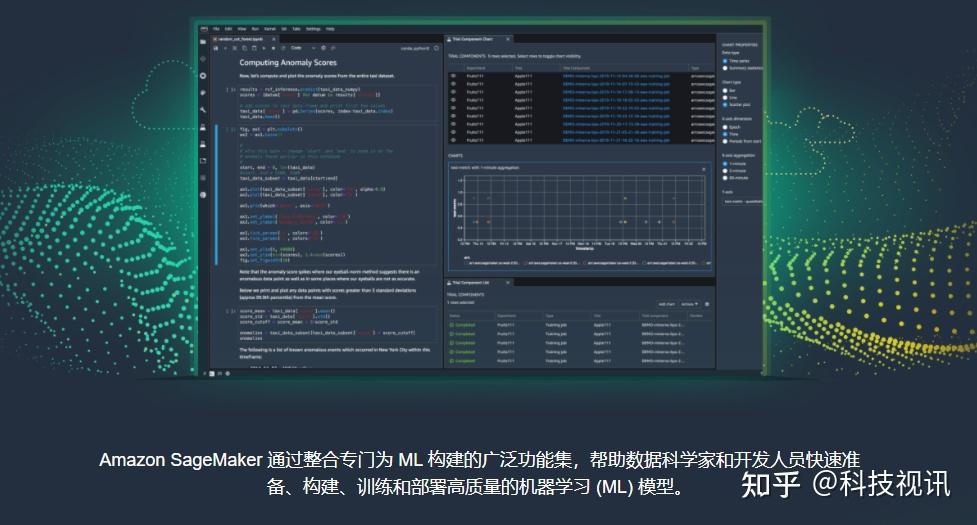Open the Help menu
Screen dimensions: 977x525
tap(330, 29)
